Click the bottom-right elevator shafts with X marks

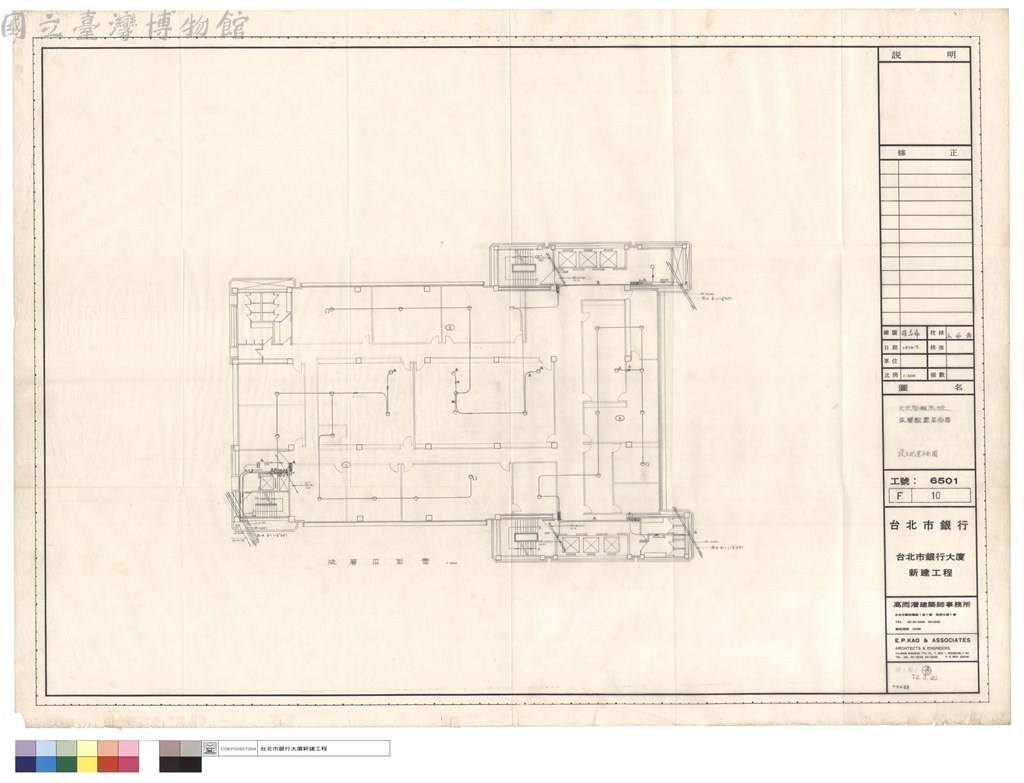point(590,544)
